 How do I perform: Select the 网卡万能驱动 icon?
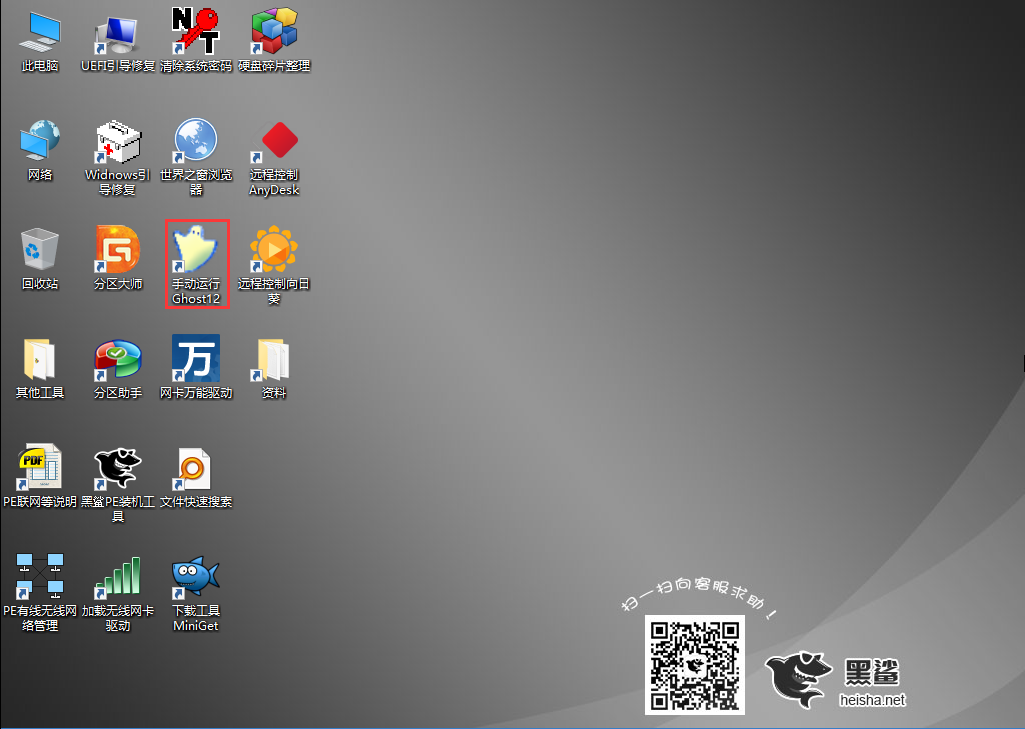196,360
